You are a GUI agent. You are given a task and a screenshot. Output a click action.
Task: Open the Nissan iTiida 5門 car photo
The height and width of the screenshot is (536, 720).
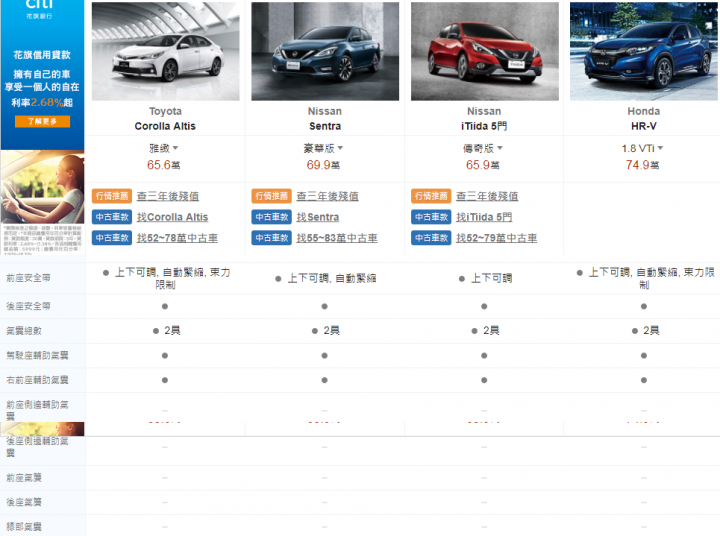(x=484, y=51)
